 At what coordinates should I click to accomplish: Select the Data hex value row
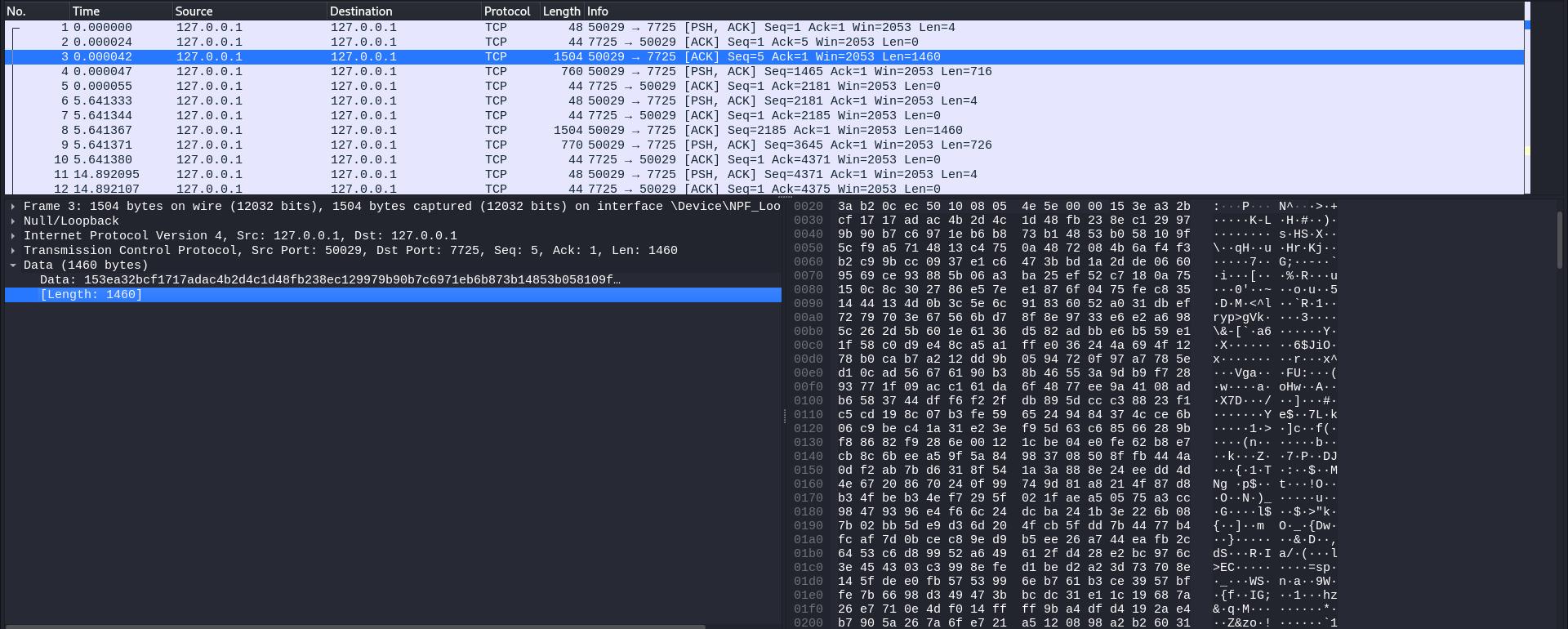coord(393,280)
